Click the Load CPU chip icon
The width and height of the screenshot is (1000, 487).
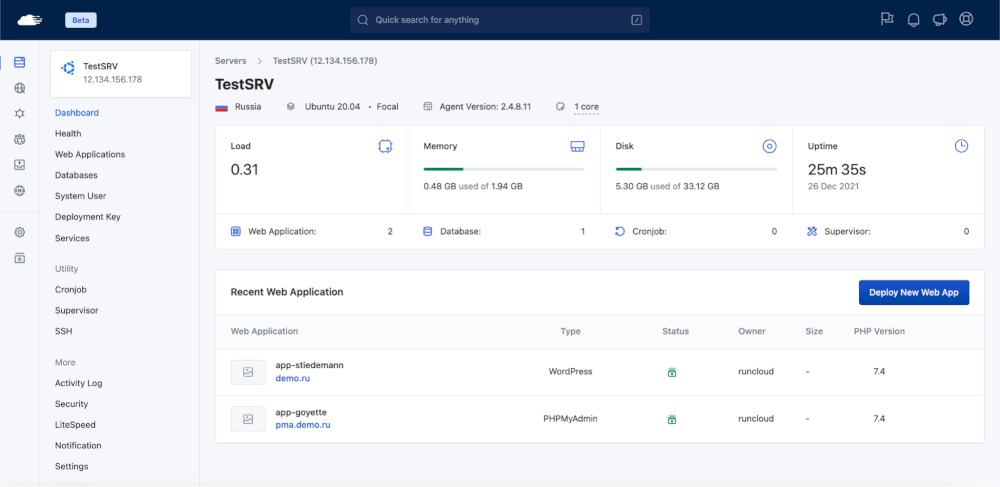coord(385,146)
